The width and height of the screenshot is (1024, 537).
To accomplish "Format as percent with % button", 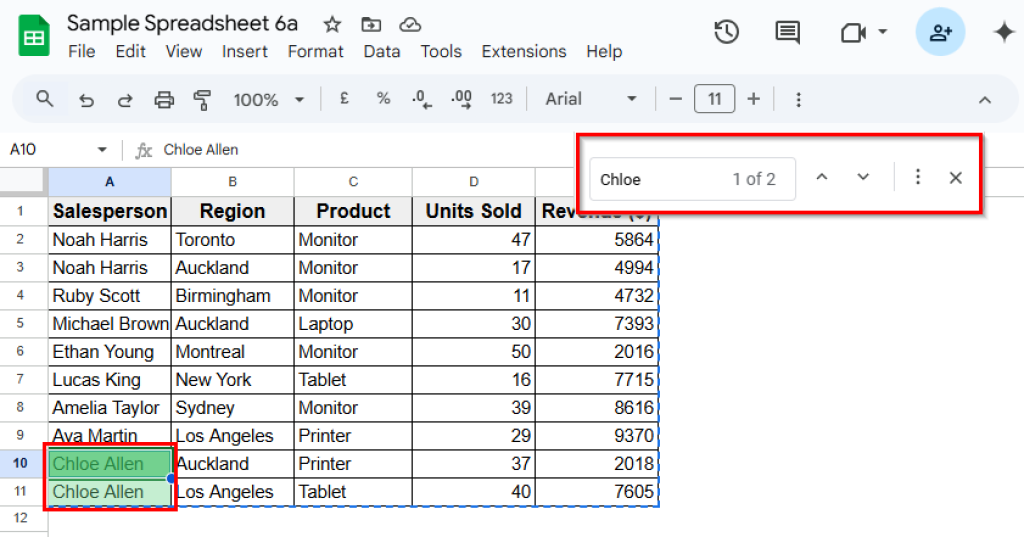I will [383, 99].
